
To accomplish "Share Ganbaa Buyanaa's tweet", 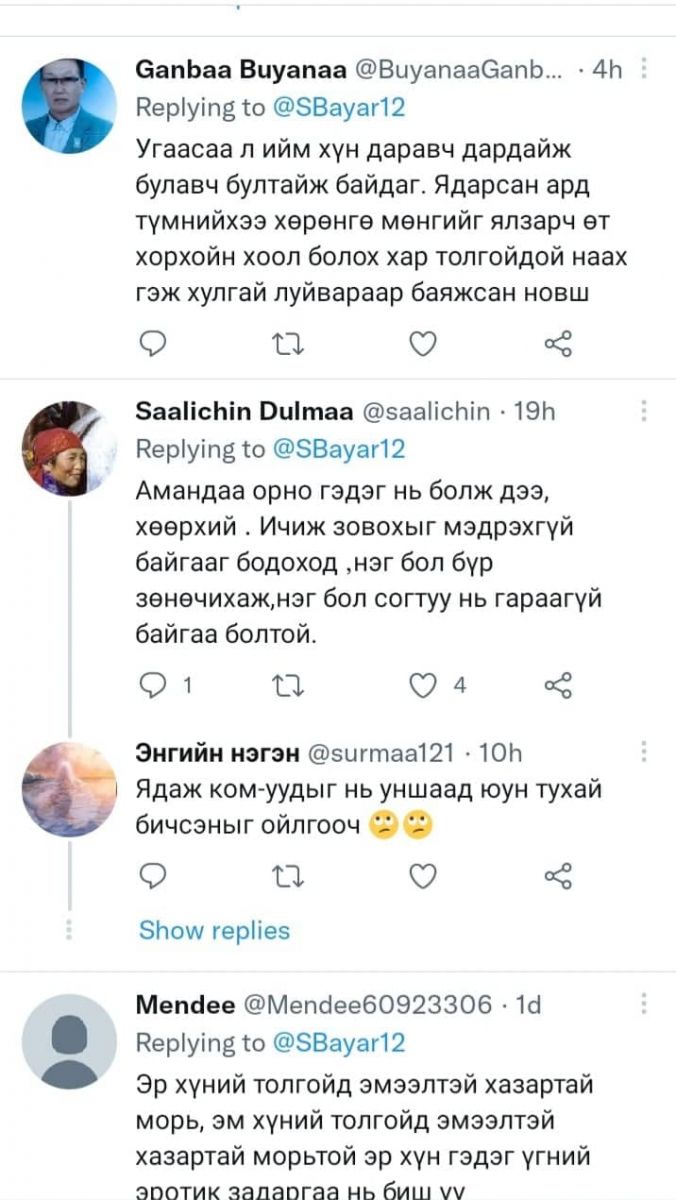I will pyautogui.click(x=558, y=345).
